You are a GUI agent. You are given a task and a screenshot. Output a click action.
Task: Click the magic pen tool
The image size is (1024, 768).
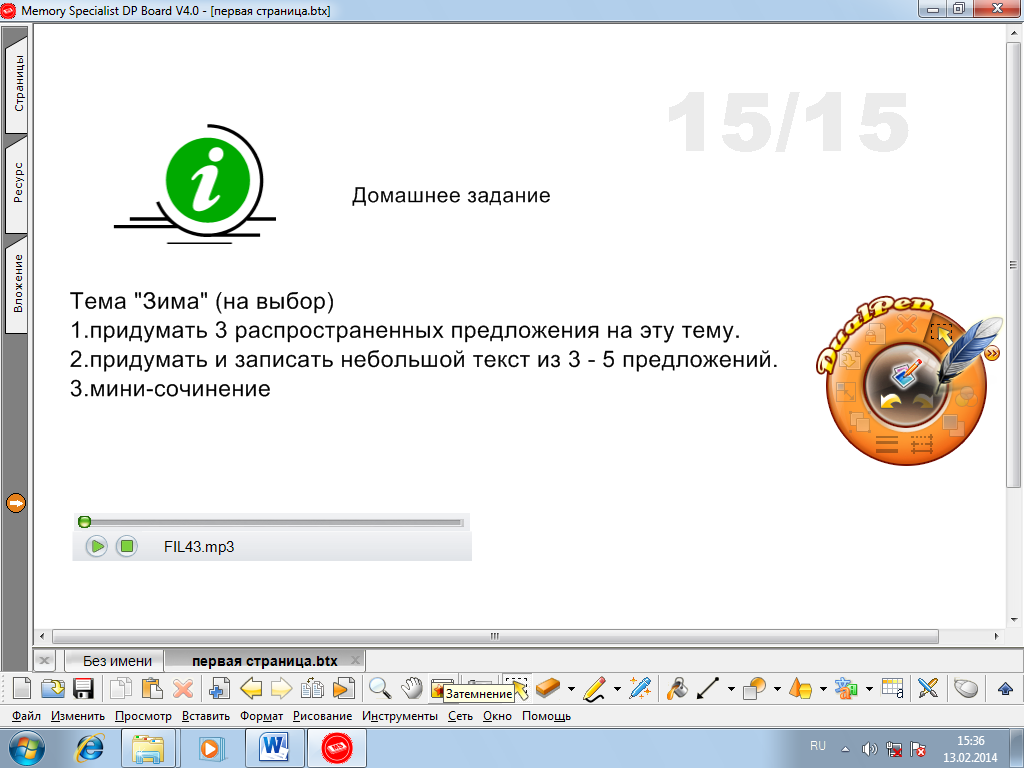coord(640,688)
